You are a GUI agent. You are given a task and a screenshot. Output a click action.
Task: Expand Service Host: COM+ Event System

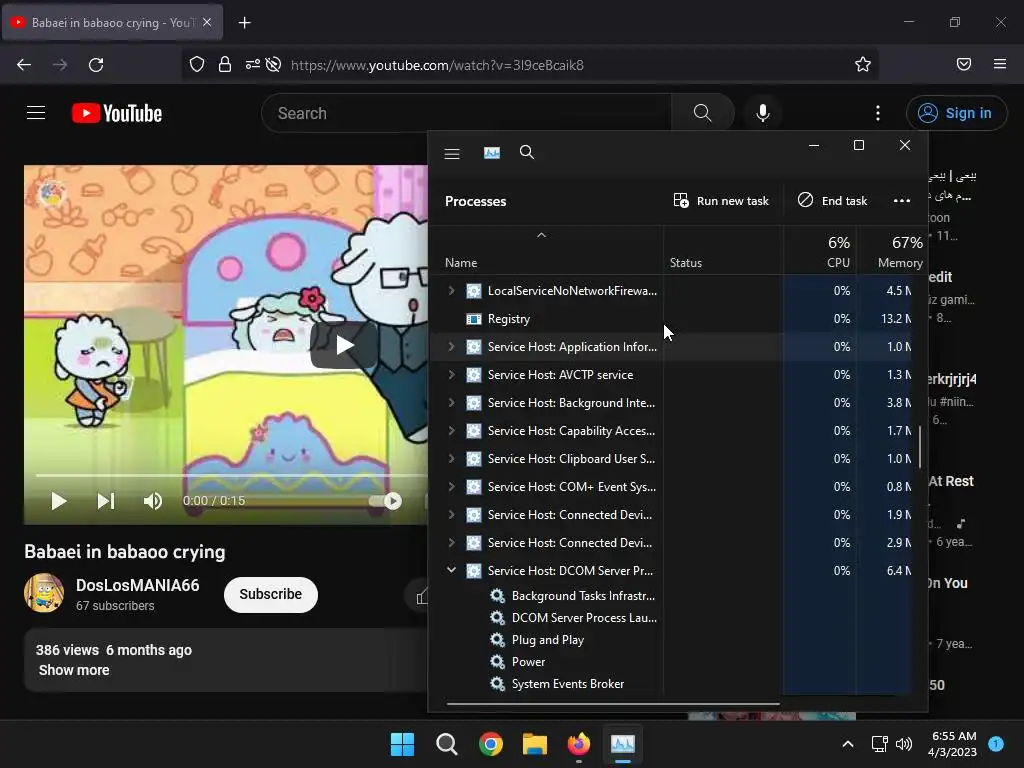pos(451,487)
